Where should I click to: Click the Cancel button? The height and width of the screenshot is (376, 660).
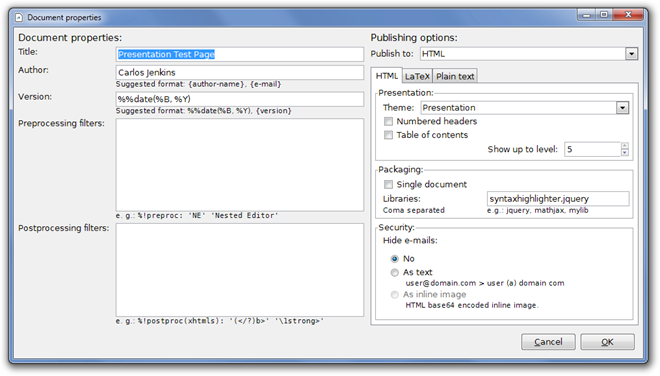(548, 342)
